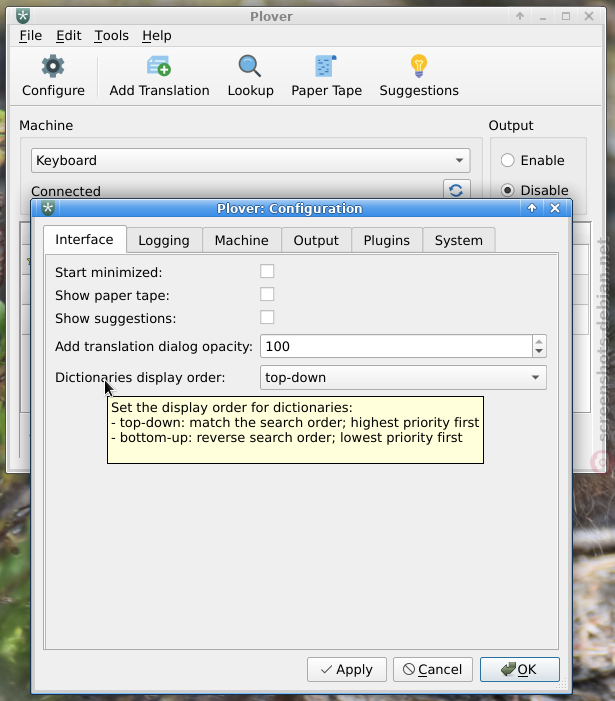Open the Help menu
Viewport: 615px width, 701px height.
coord(156,36)
